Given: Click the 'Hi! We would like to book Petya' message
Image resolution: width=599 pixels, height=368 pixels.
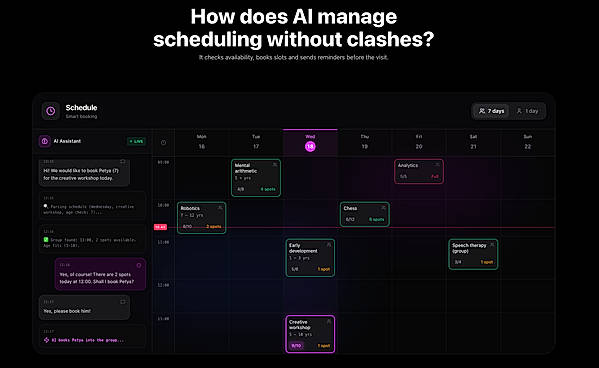Looking at the screenshot, I should tap(84, 173).
